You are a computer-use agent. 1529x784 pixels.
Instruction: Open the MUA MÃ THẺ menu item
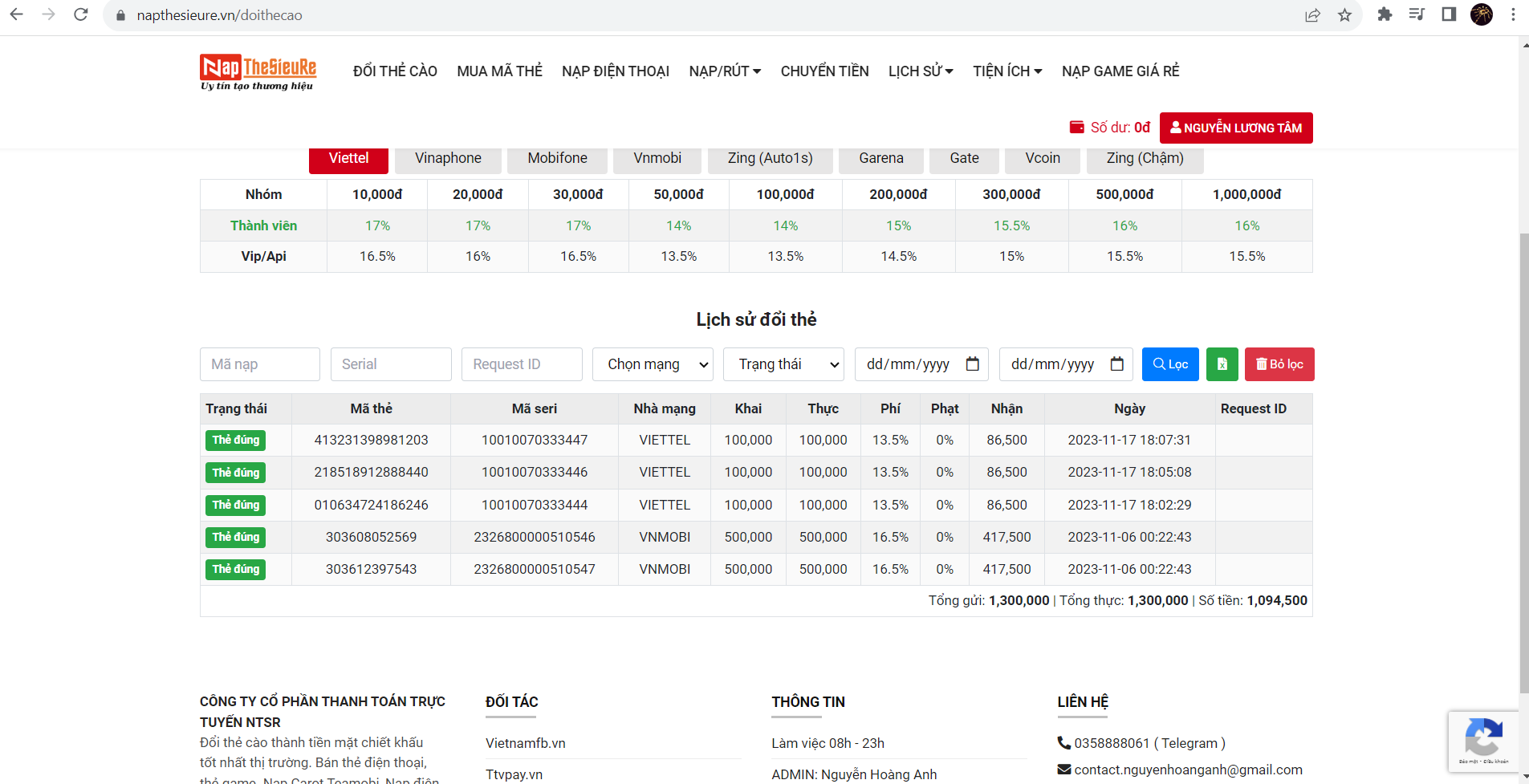[x=499, y=71]
